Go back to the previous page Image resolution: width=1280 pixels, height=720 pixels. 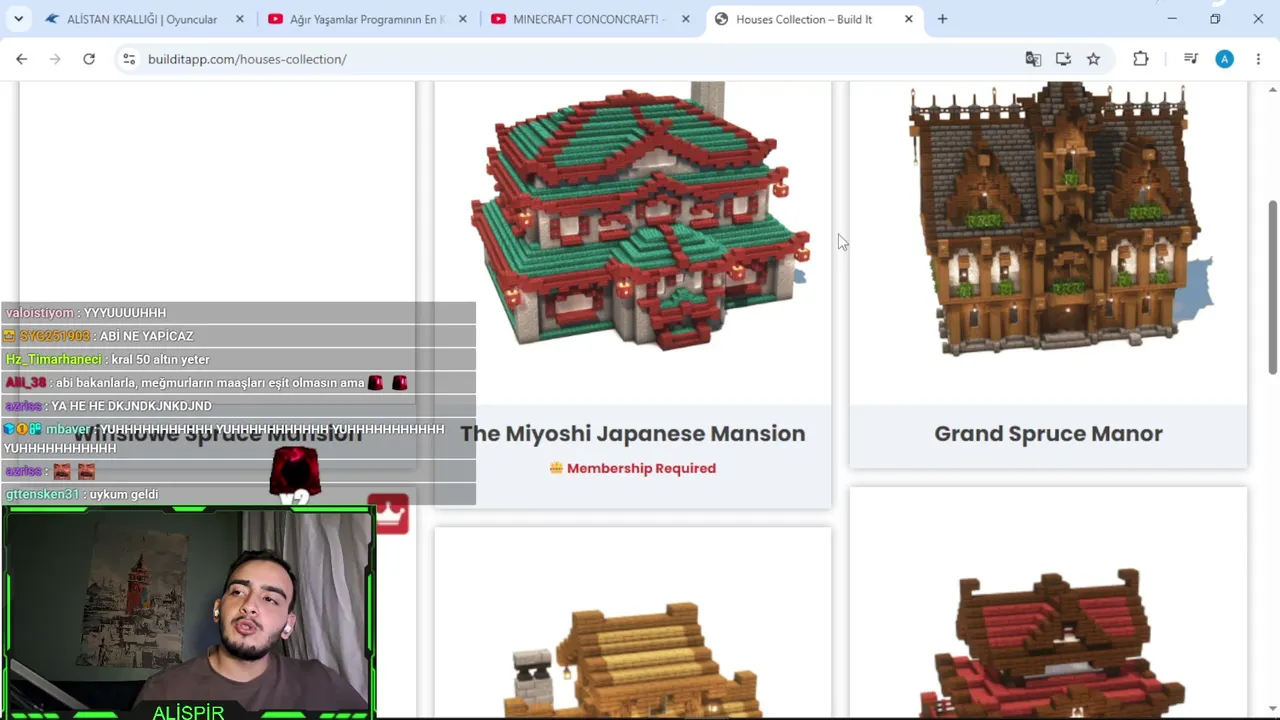pyautogui.click(x=22, y=59)
